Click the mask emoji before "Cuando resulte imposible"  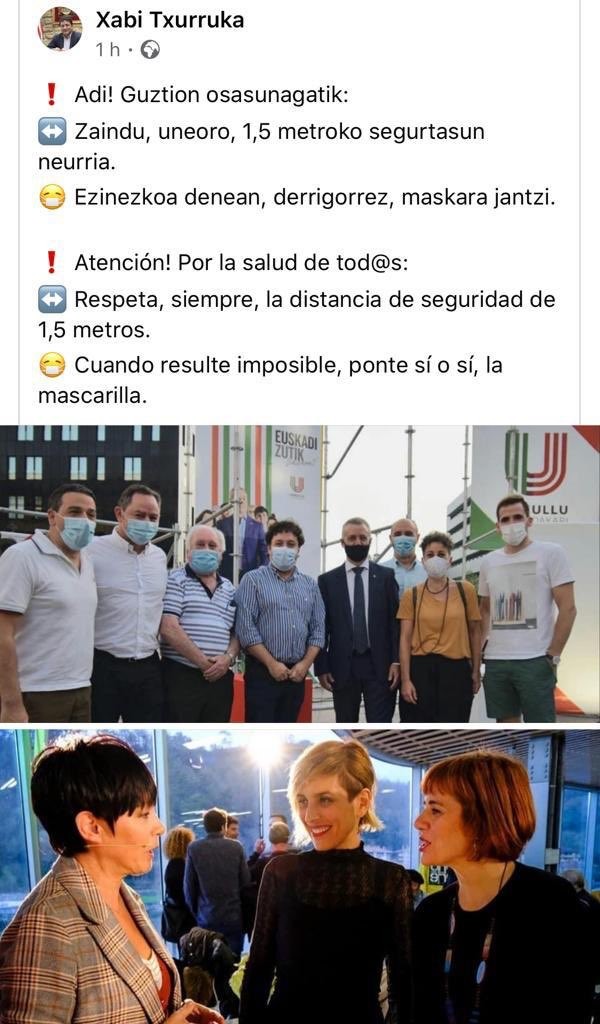(x=52, y=365)
